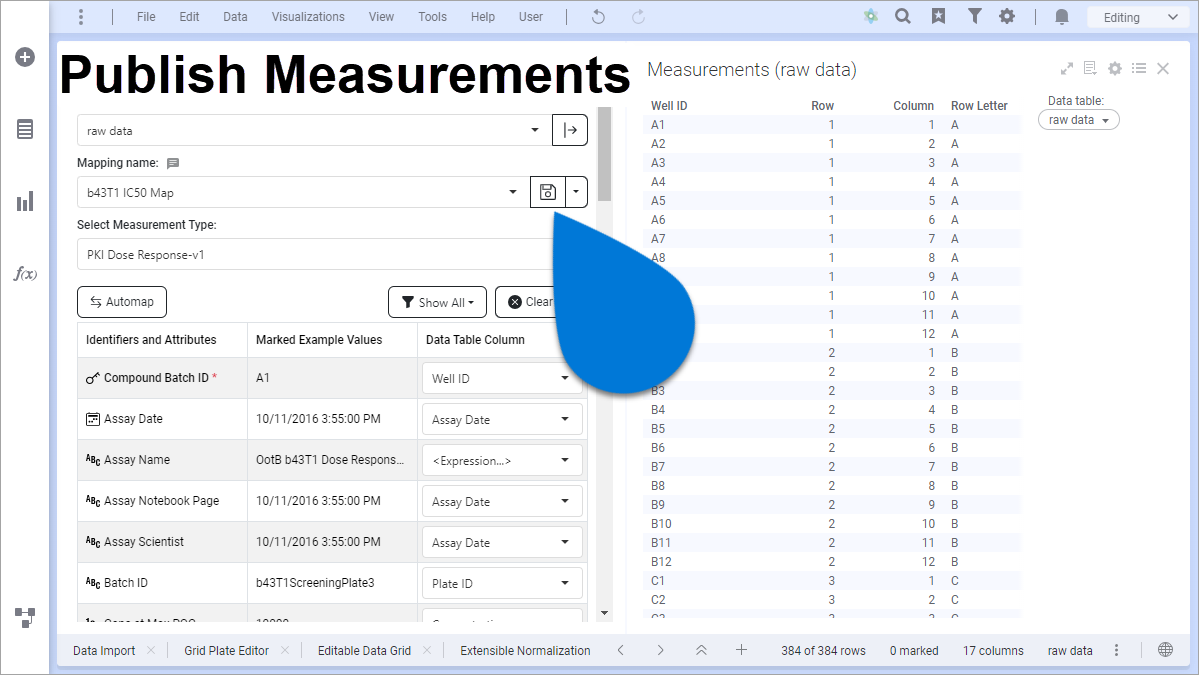Open the File menu
1199x675 pixels.
[146, 17]
